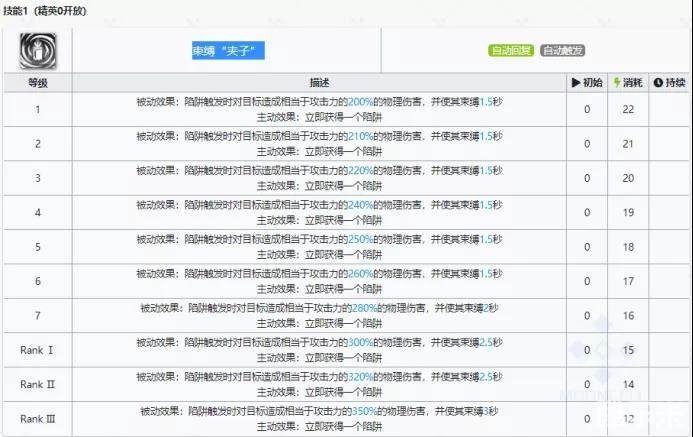Viewport: 693px width, 437px height.
Task: Click the play triangle icon beside 初始
Action: [x=576, y=82]
